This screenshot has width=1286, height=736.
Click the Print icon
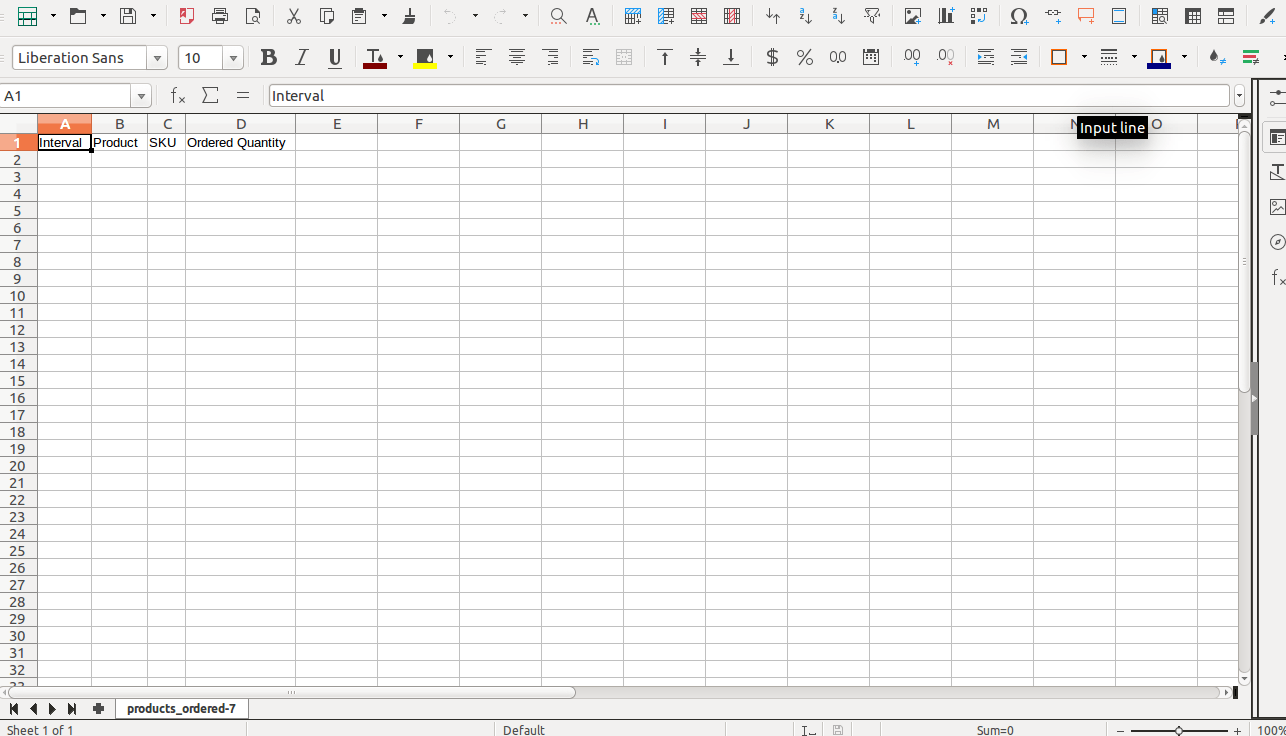click(x=220, y=16)
